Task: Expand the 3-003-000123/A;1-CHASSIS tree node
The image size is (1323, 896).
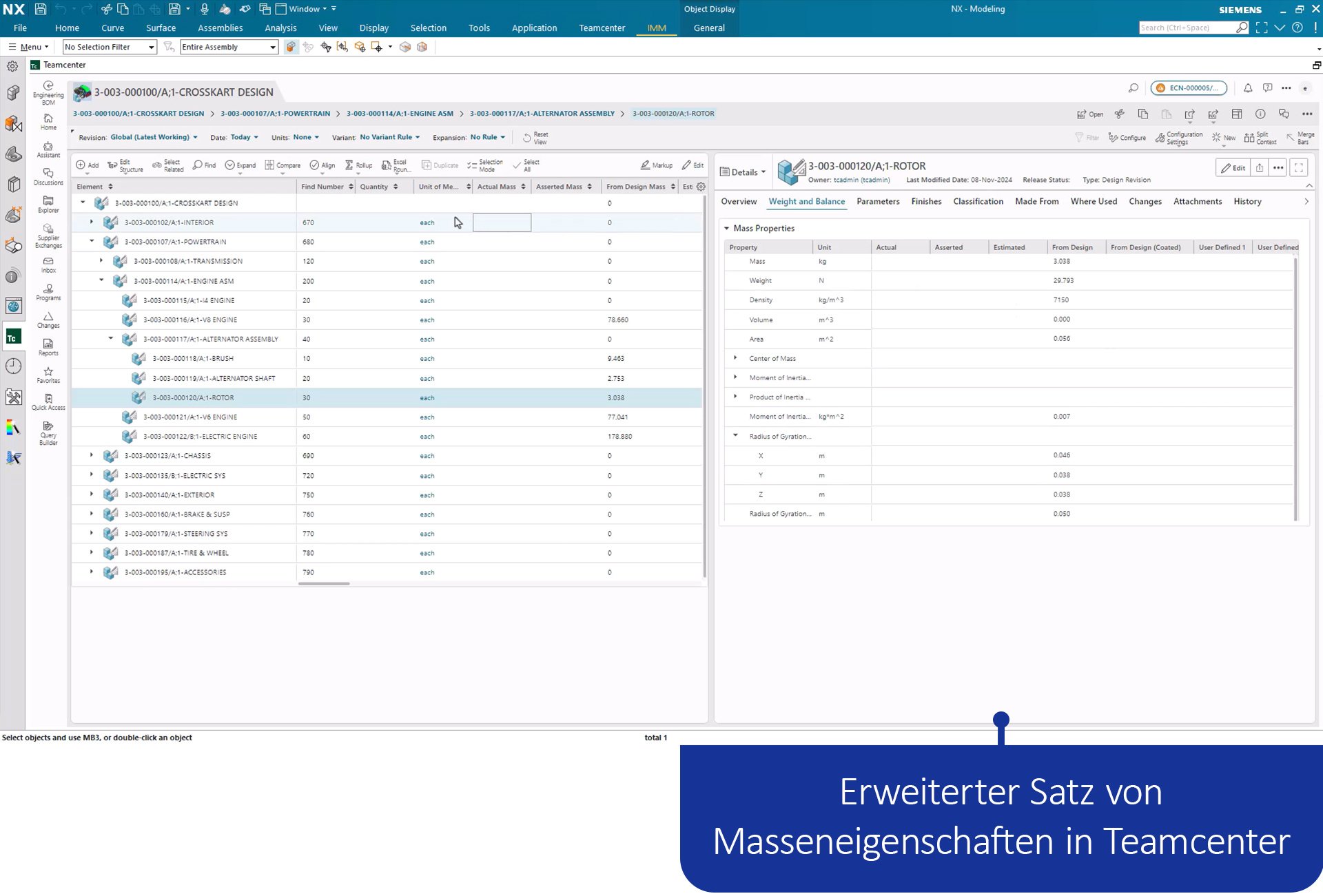Action: click(92, 455)
